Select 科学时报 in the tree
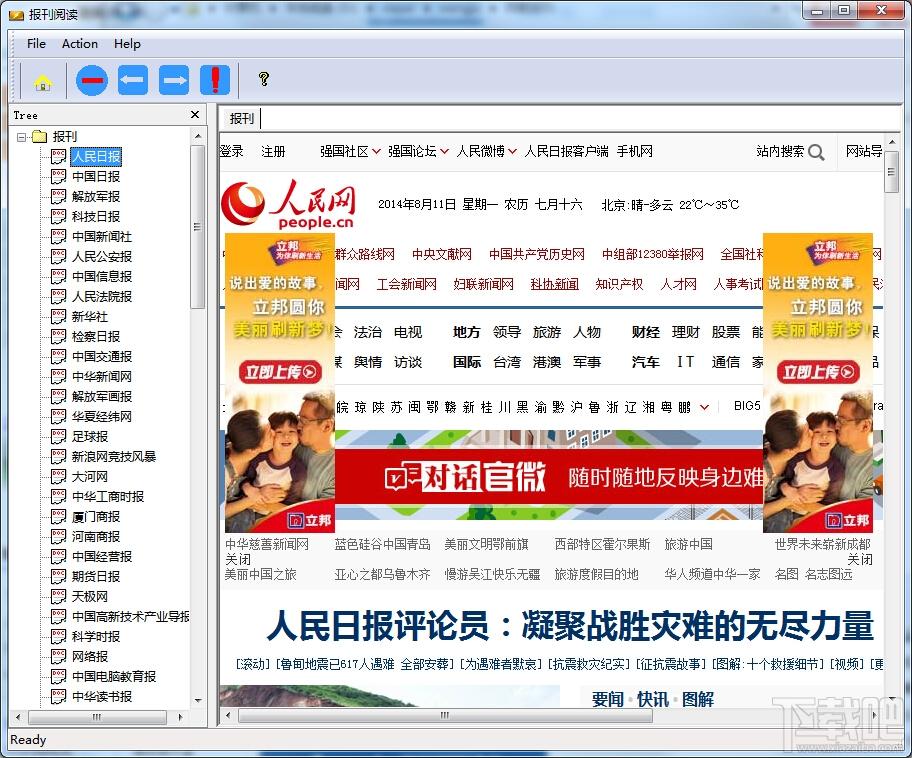Screen dimensions: 912x758 (96, 636)
